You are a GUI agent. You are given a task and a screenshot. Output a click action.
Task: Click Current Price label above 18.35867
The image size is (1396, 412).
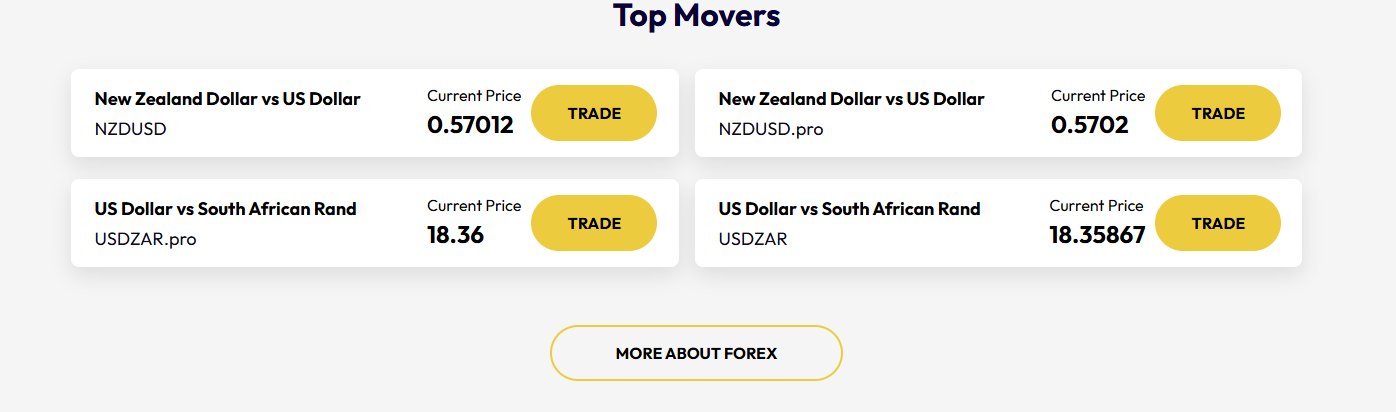pos(1096,206)
